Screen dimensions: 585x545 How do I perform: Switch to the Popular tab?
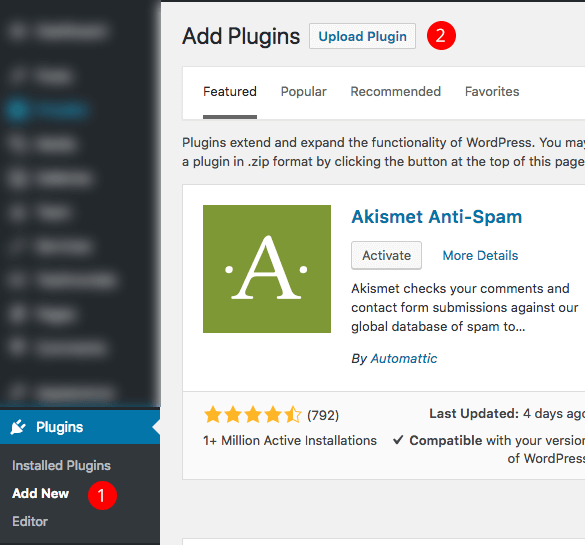tap(304, 92)
